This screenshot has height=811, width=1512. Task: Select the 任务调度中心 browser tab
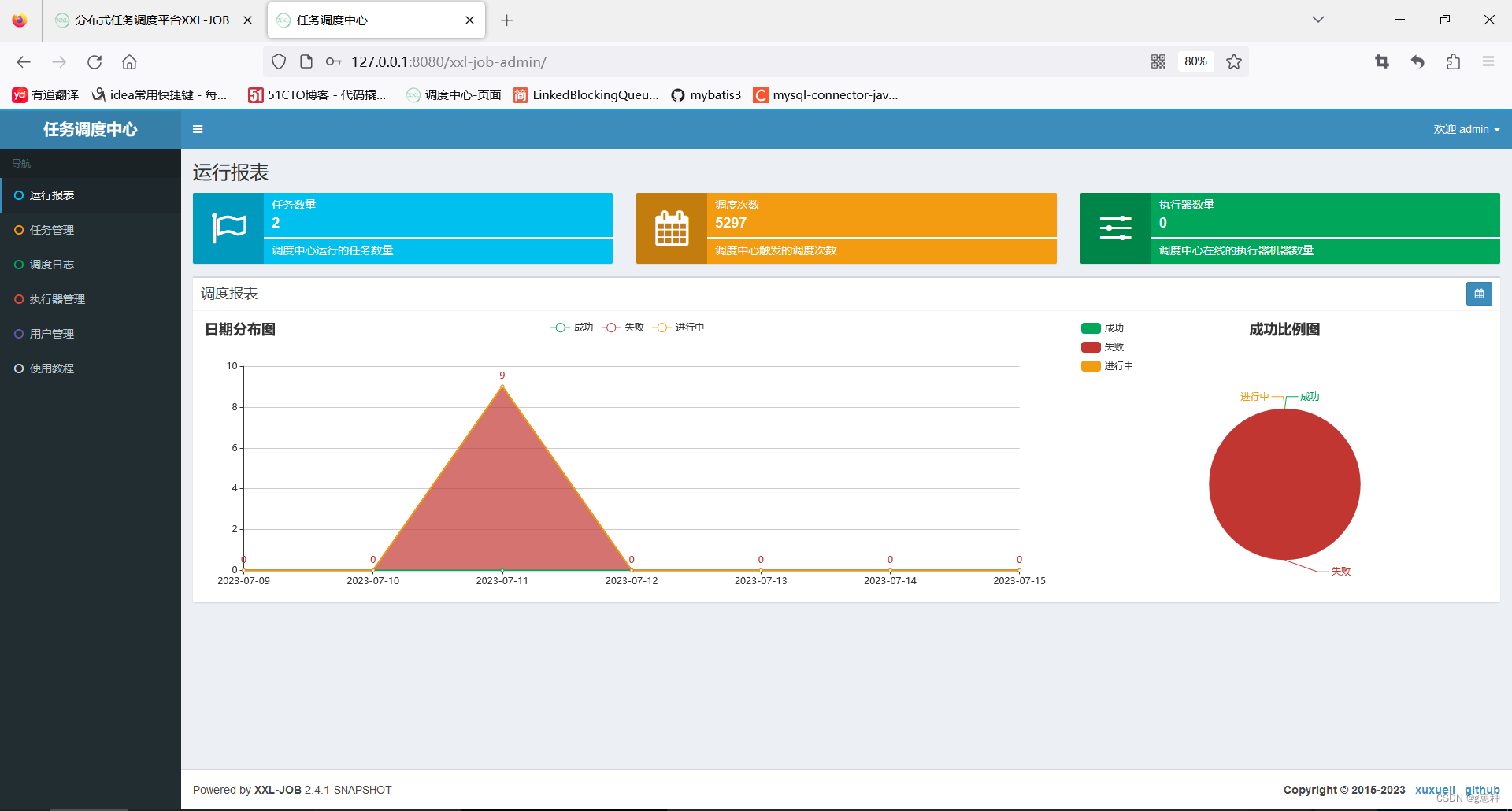click(x=376, y=20)
